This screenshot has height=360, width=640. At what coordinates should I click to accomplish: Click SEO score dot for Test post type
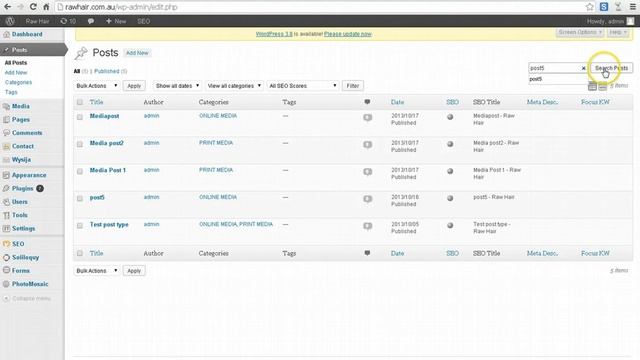(x=450, y=225)
